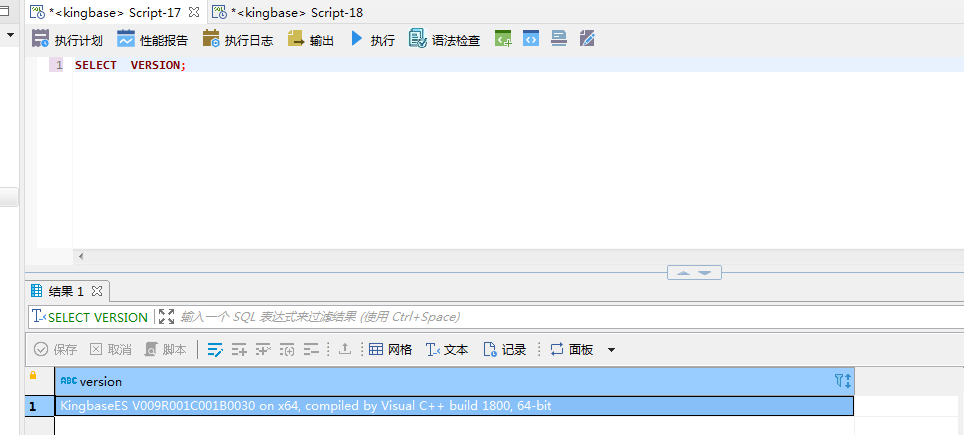Open 执行计划 execution plan
The height and width of the screenshot is (435, 964).
67,40
